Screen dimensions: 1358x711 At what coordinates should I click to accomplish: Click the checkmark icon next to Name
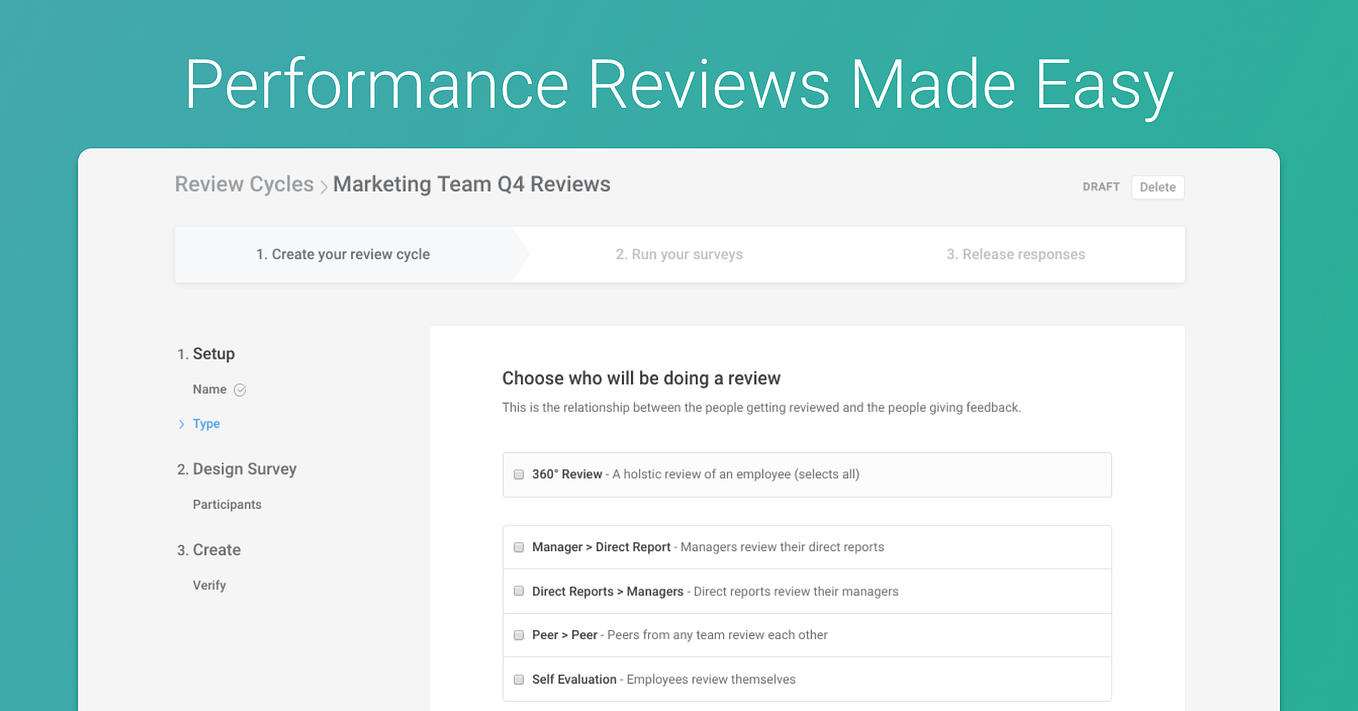(x=239, y=390)
